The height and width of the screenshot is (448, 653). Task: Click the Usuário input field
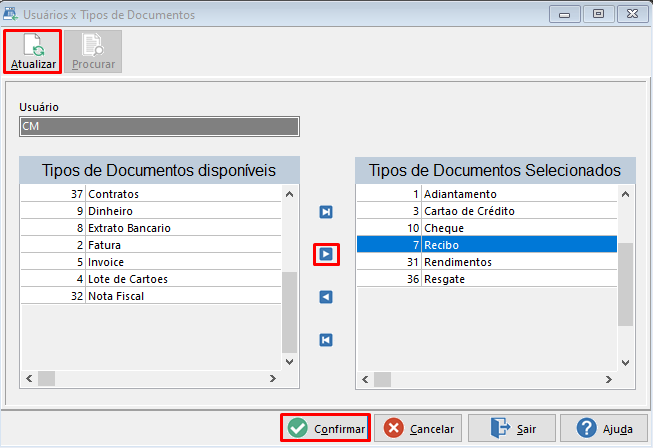[160, 127]
